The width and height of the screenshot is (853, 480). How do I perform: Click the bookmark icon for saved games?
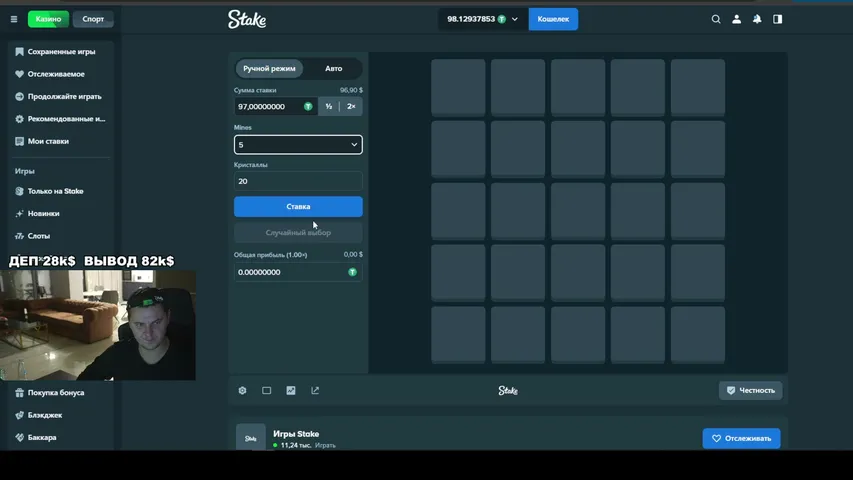pyautogui.click(x=20, y=52)
